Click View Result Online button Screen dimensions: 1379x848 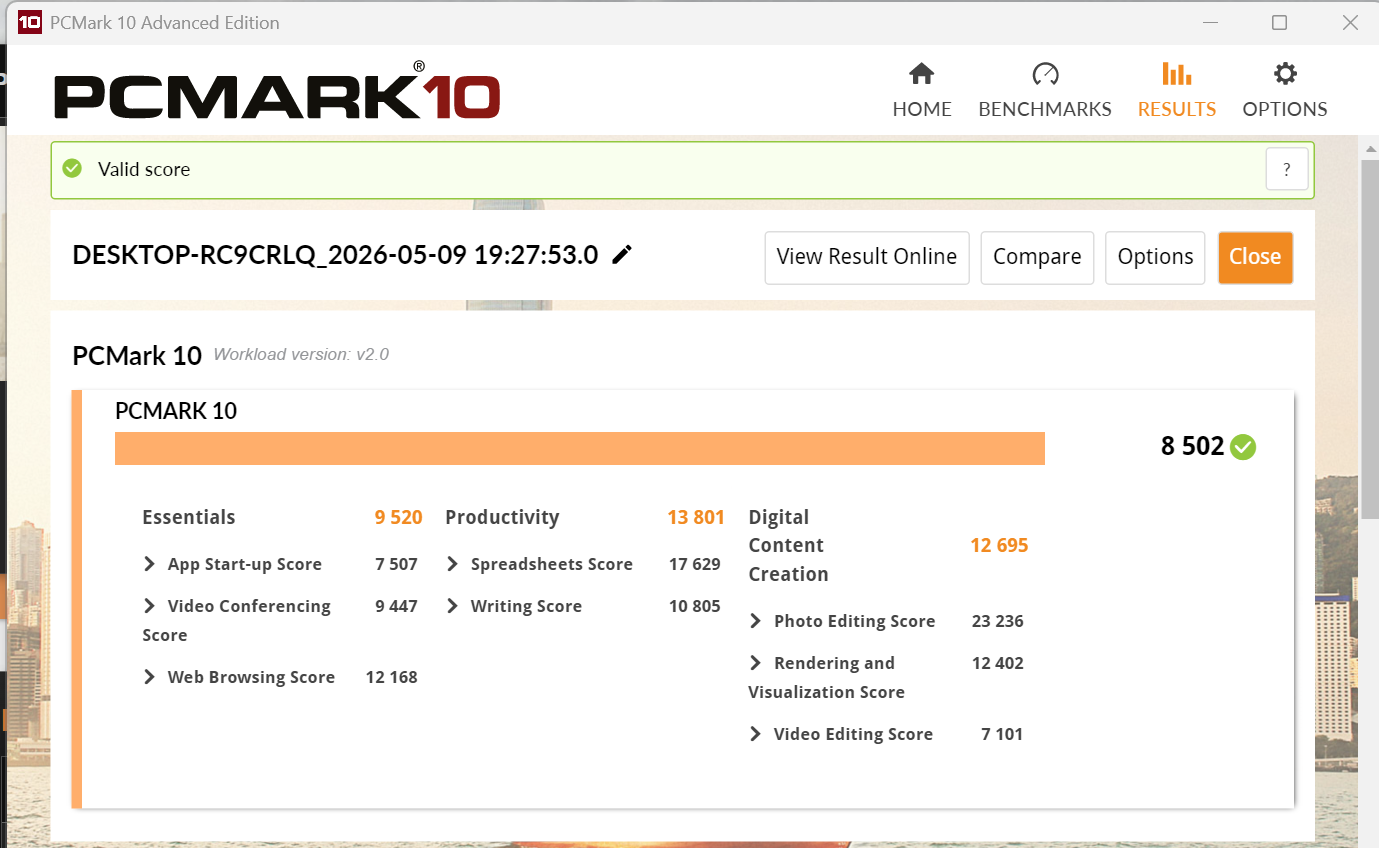coord(867,257)
